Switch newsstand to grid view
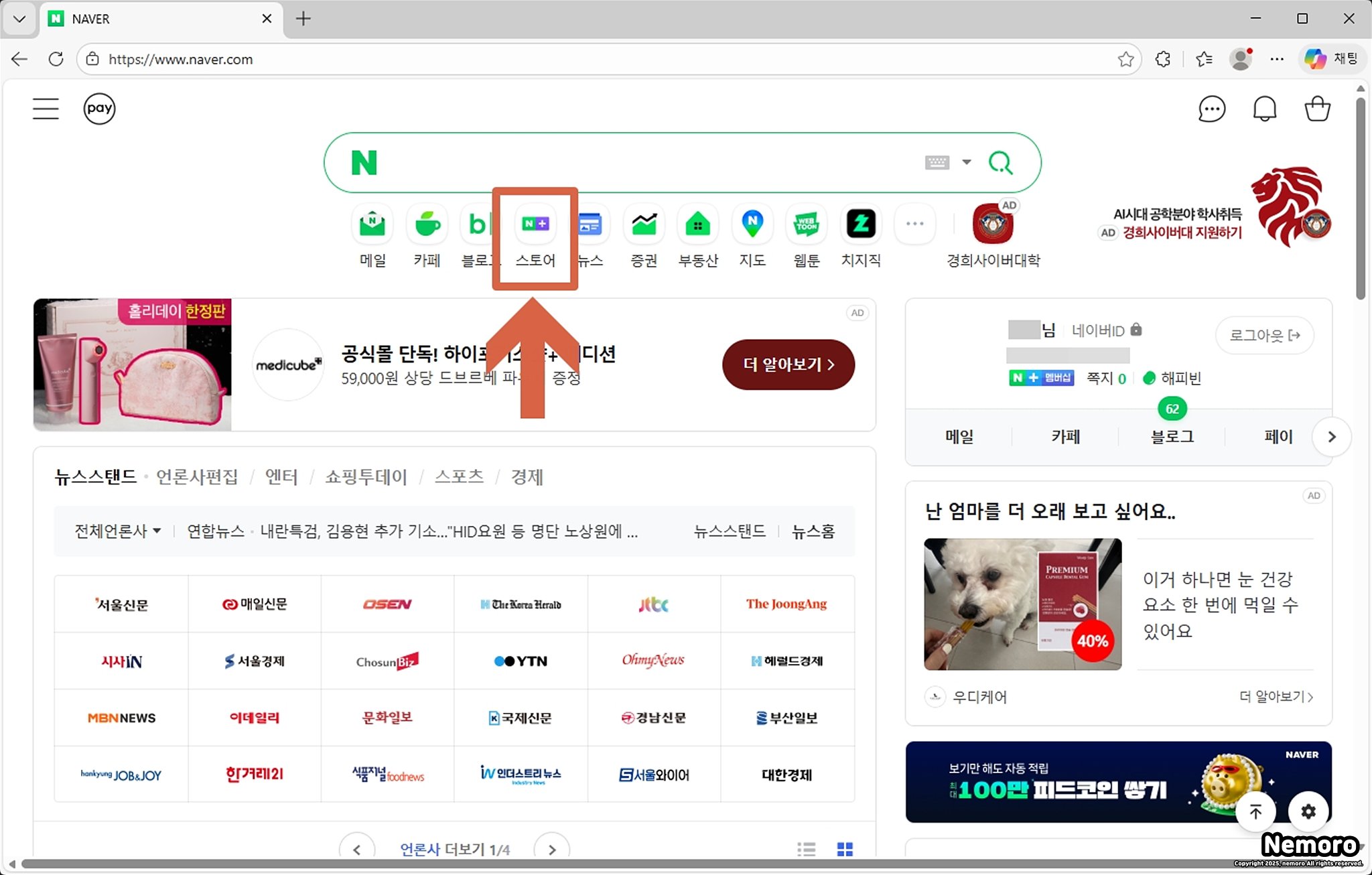The height and width of the screenshot is (875, 1372). [845, 849]
